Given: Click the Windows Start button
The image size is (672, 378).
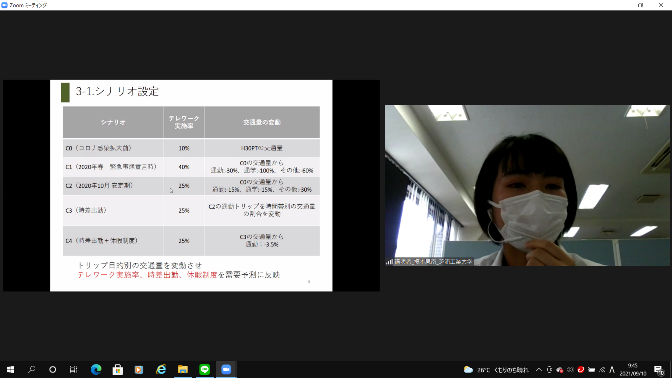Looking at the screenshot, I should point(10,369).
